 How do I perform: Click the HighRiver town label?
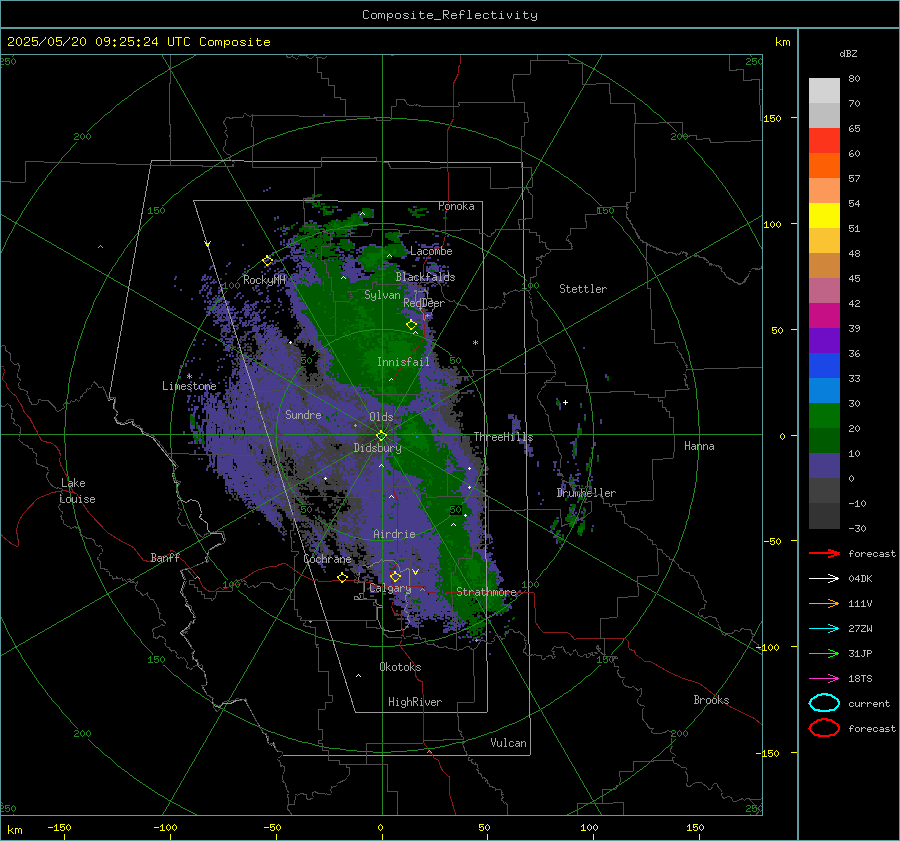coord(415,702)
